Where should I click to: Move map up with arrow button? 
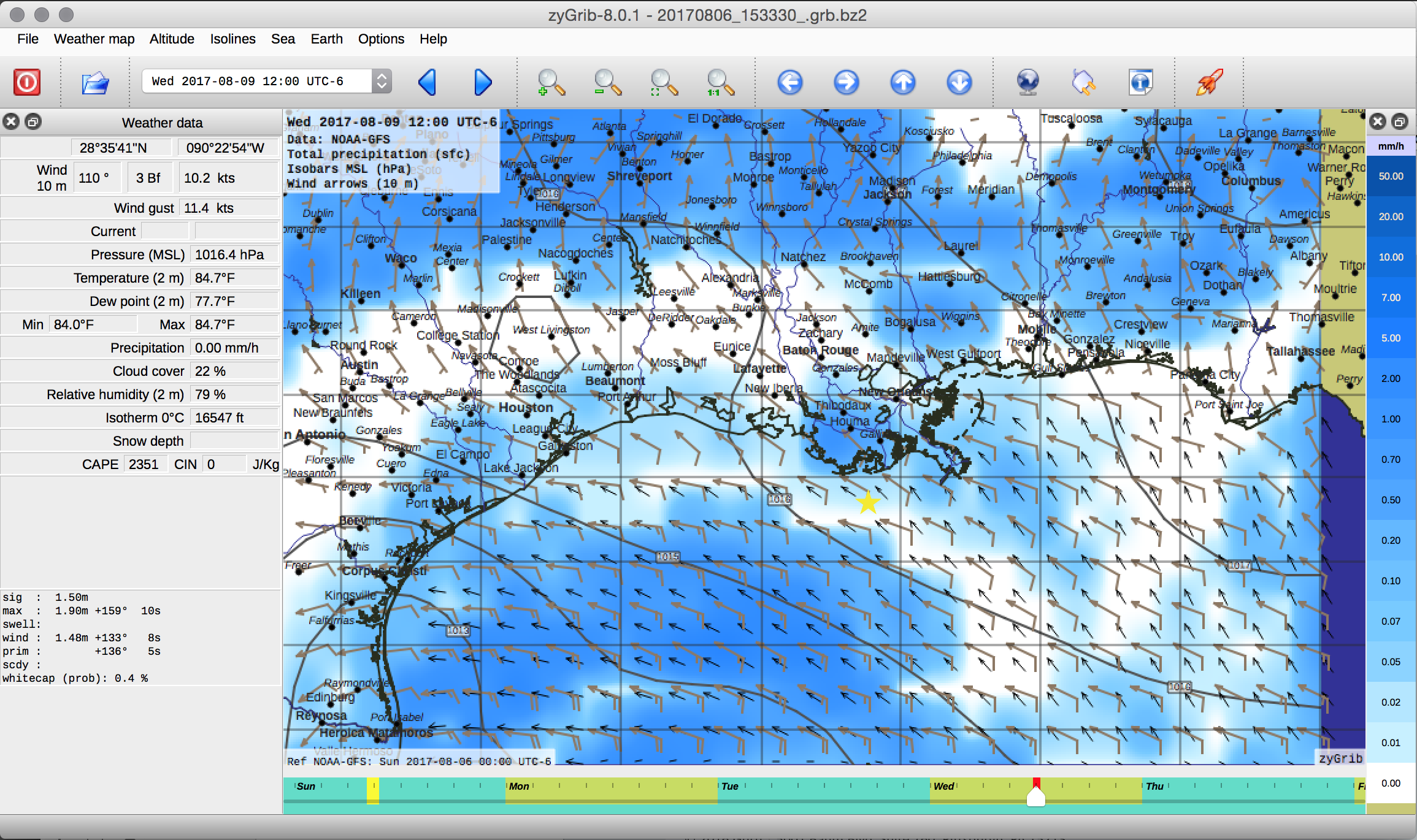903,82
